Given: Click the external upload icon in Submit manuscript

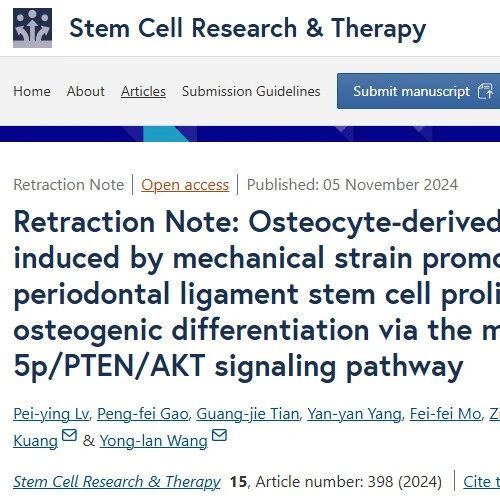Looking at the screenshot, I should tap(485, 91).
